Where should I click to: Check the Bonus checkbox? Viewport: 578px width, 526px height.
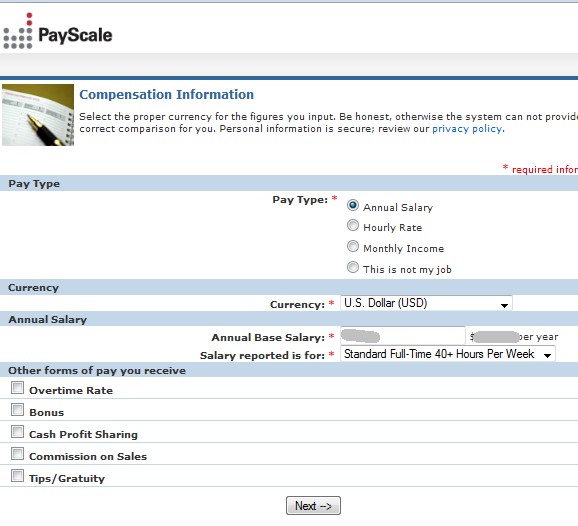pos(17,410)
